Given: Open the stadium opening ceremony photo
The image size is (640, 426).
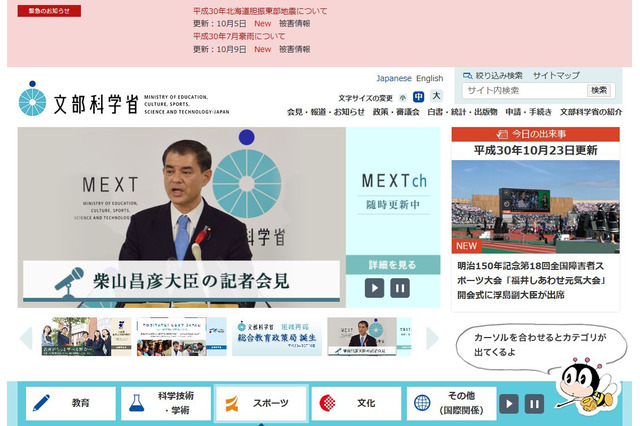Looking at the screenshot, I should coord(536,207).
